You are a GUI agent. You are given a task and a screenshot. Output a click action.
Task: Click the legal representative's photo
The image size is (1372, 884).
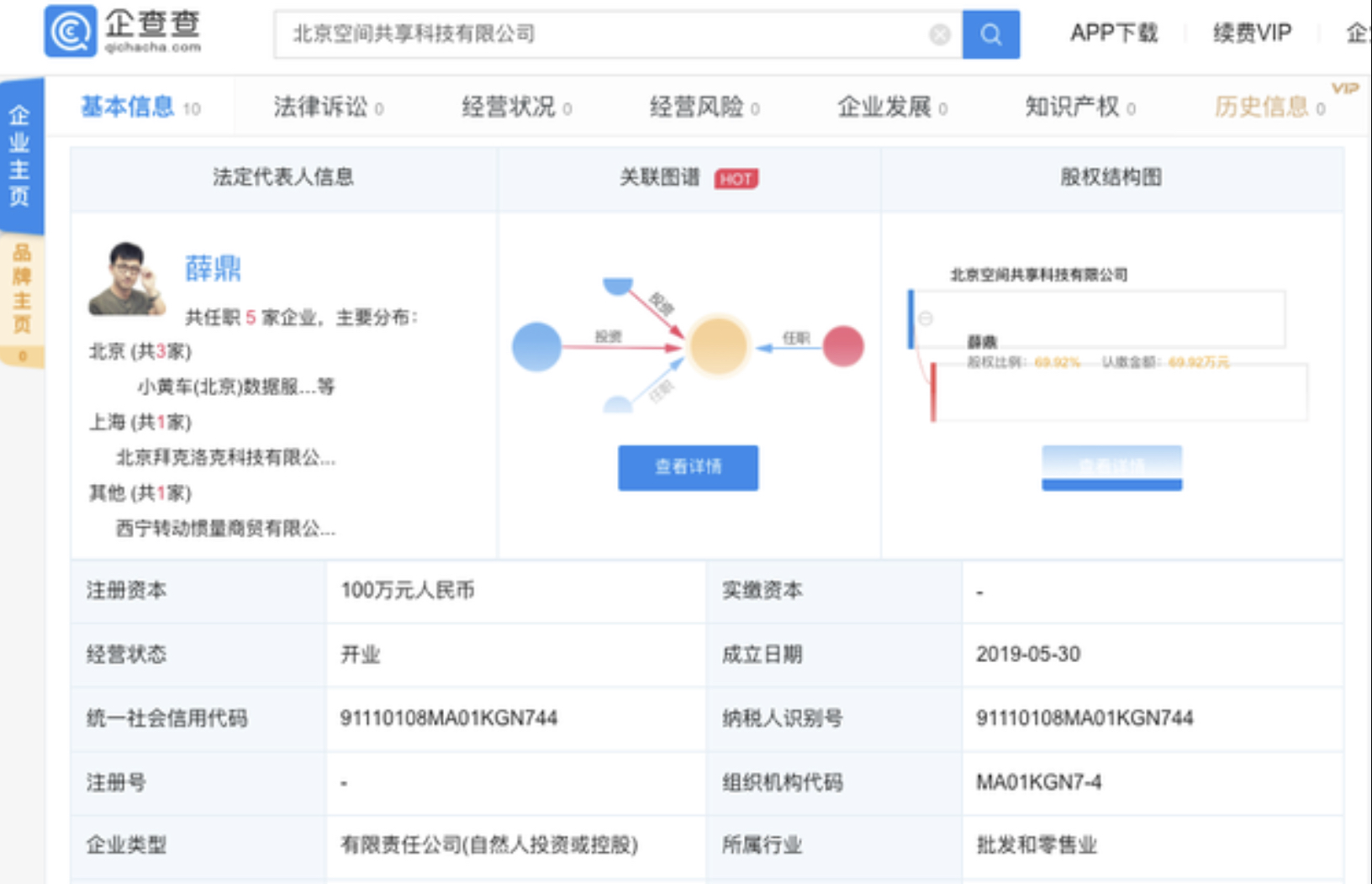pos(127,279)
